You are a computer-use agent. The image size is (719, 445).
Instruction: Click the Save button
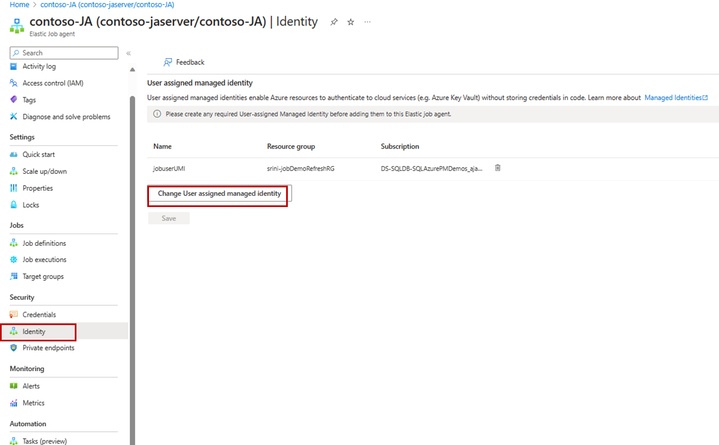169,218
